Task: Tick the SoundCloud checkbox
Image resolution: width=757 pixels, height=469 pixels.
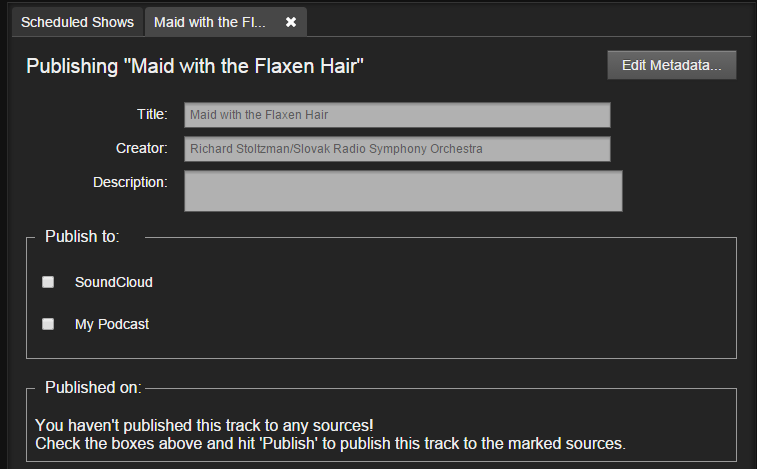Action: (x=48, y=282)
